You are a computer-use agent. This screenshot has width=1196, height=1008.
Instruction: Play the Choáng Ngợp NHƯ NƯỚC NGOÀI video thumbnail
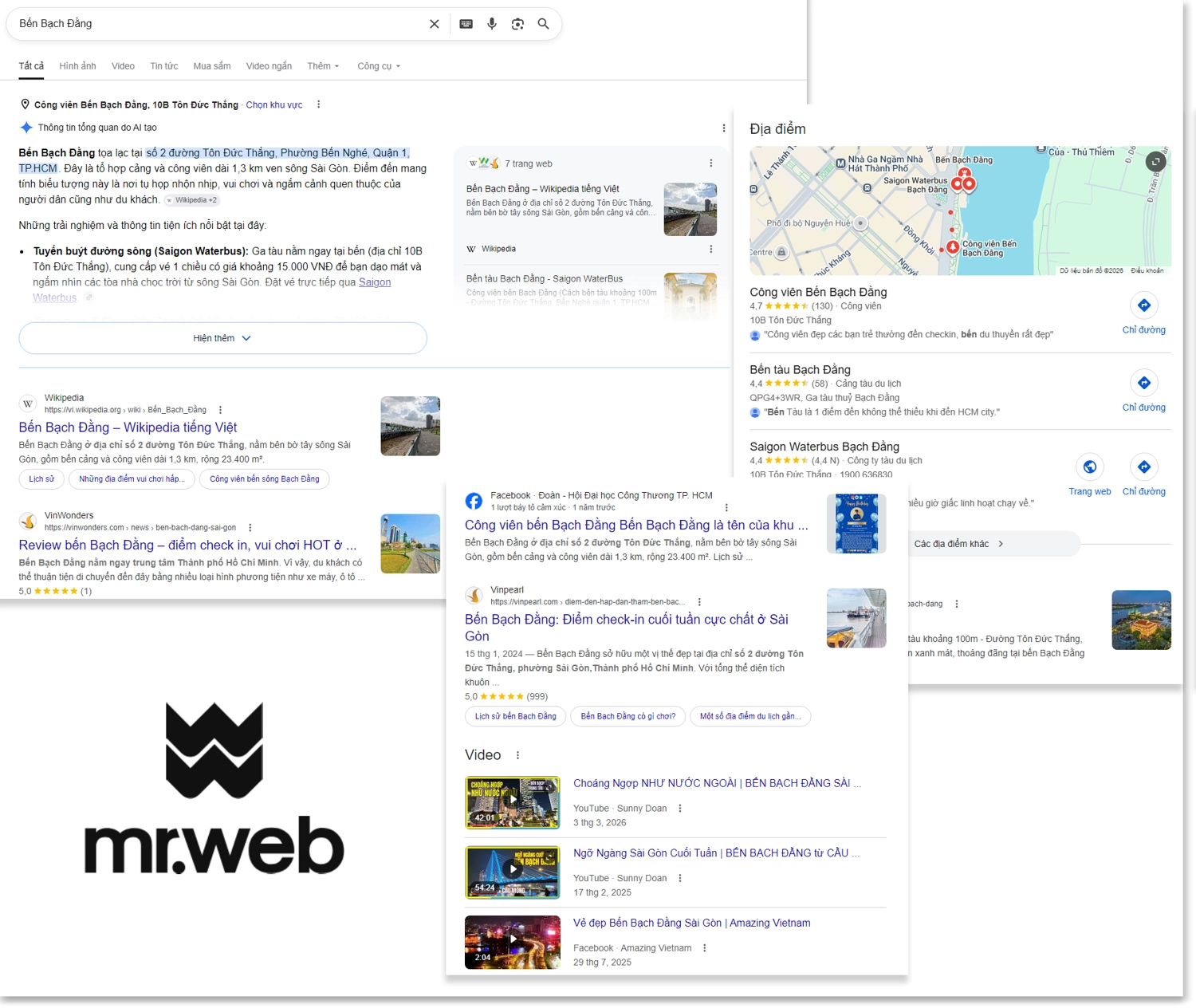click(513, 802)
